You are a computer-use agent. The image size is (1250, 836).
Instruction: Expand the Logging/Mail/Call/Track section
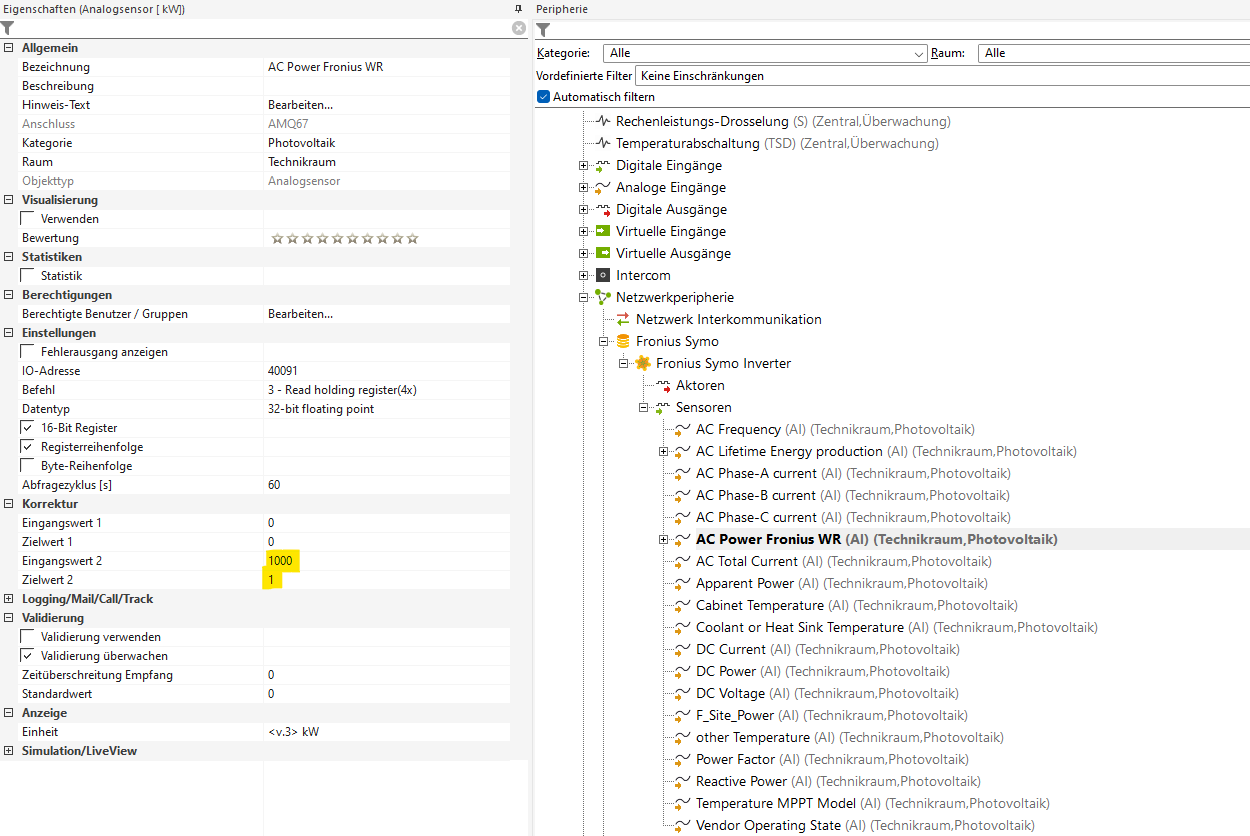point(9,599)
